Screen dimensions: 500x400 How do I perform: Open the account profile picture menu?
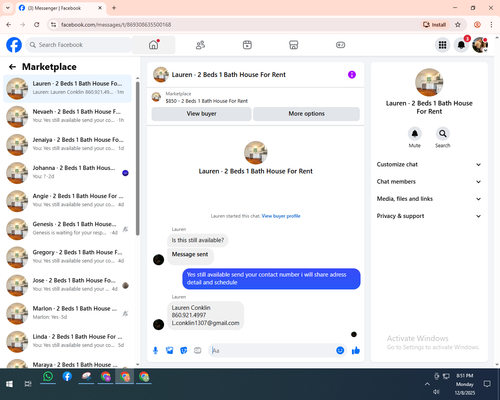480,45
